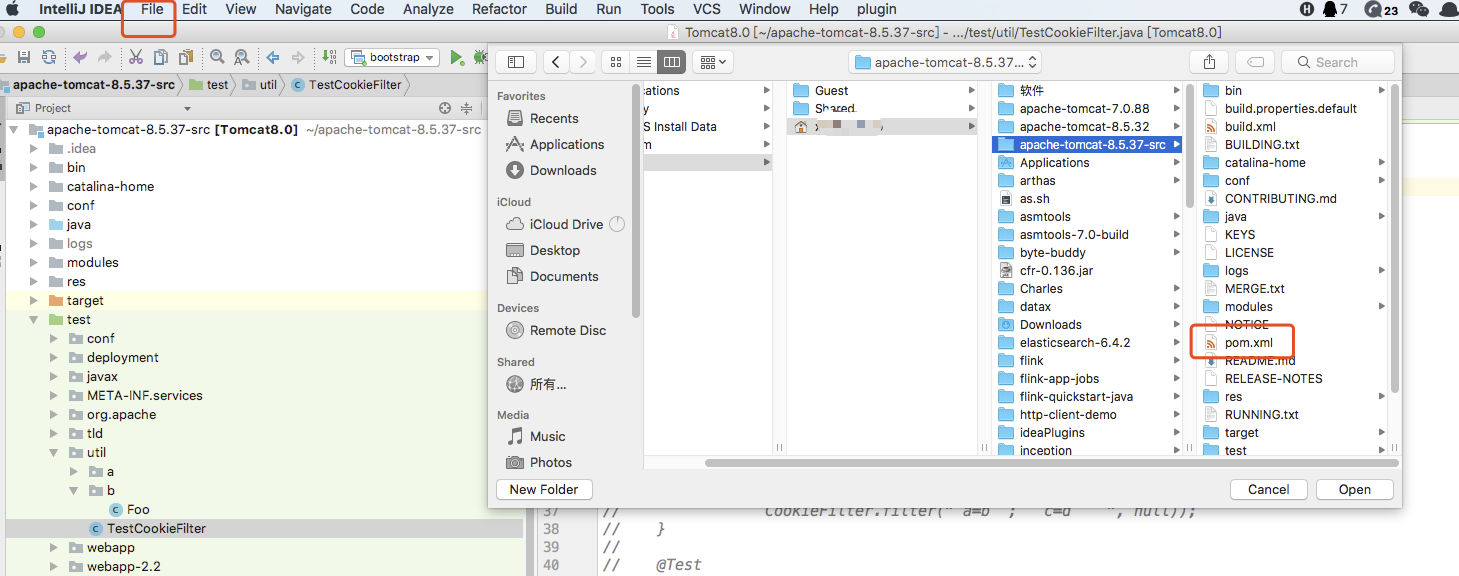
Task: Click the Replace icon in the toolbar
Action: (x=242, y=58)
